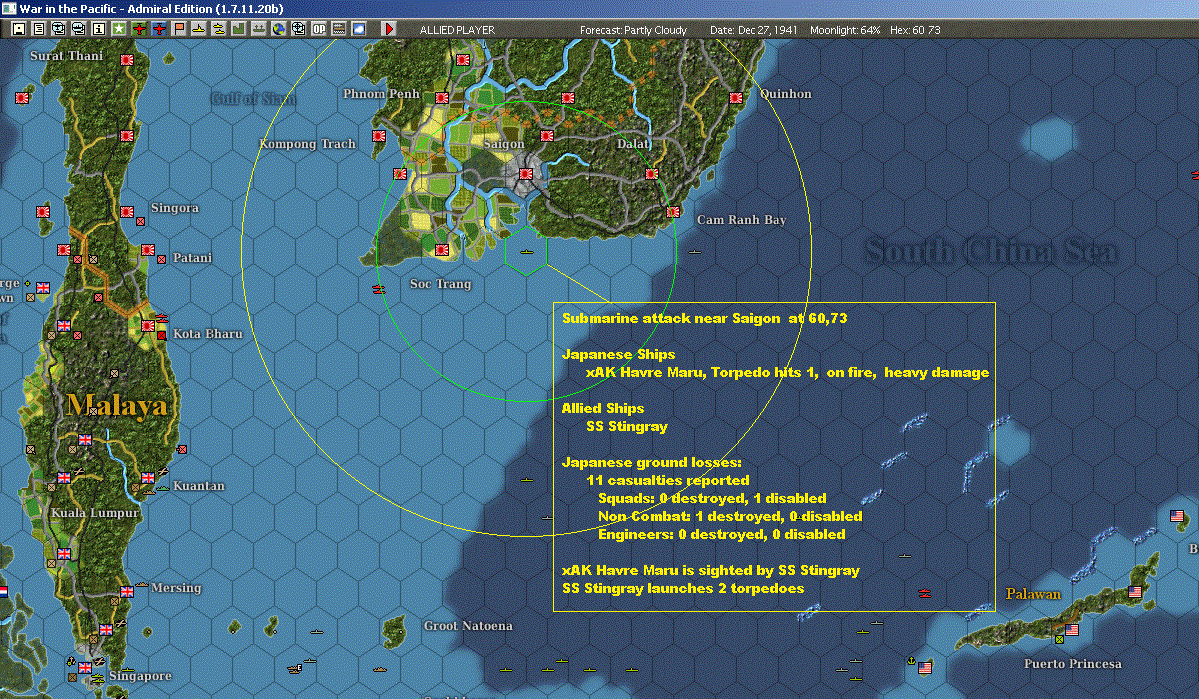Image resolution: width=1199 pixels, height=699 pixels.
Task: Click the red plane on blue background icon
Action: (x=159, y=29)
